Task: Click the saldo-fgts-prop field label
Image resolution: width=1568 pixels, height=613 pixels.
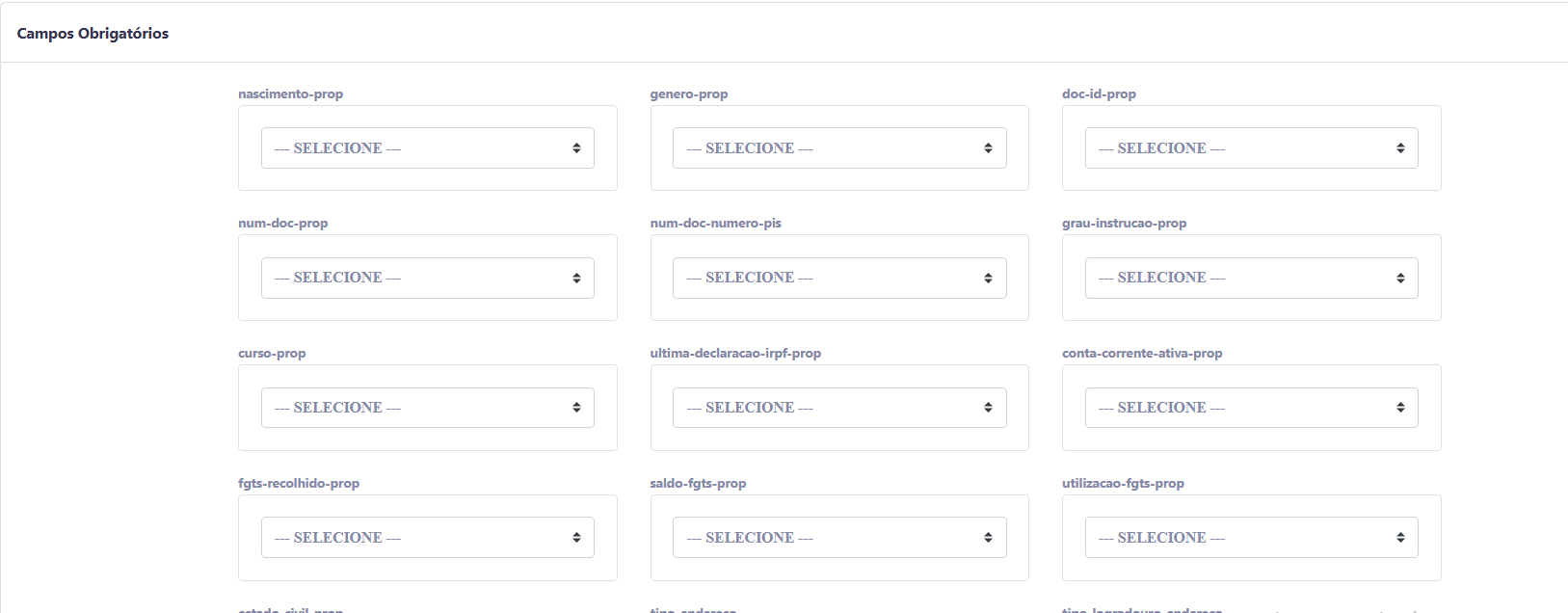Action: pyautogui.click(x=698, y=484)
